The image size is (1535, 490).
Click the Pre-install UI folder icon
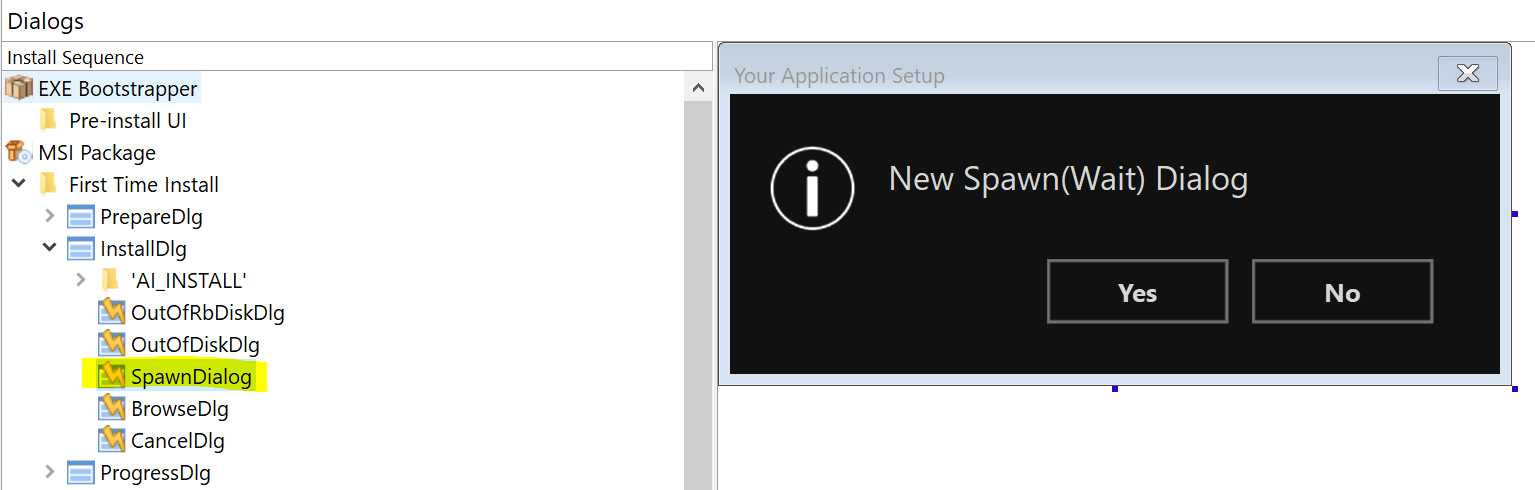pyautogui.click(x=48, y=120)
